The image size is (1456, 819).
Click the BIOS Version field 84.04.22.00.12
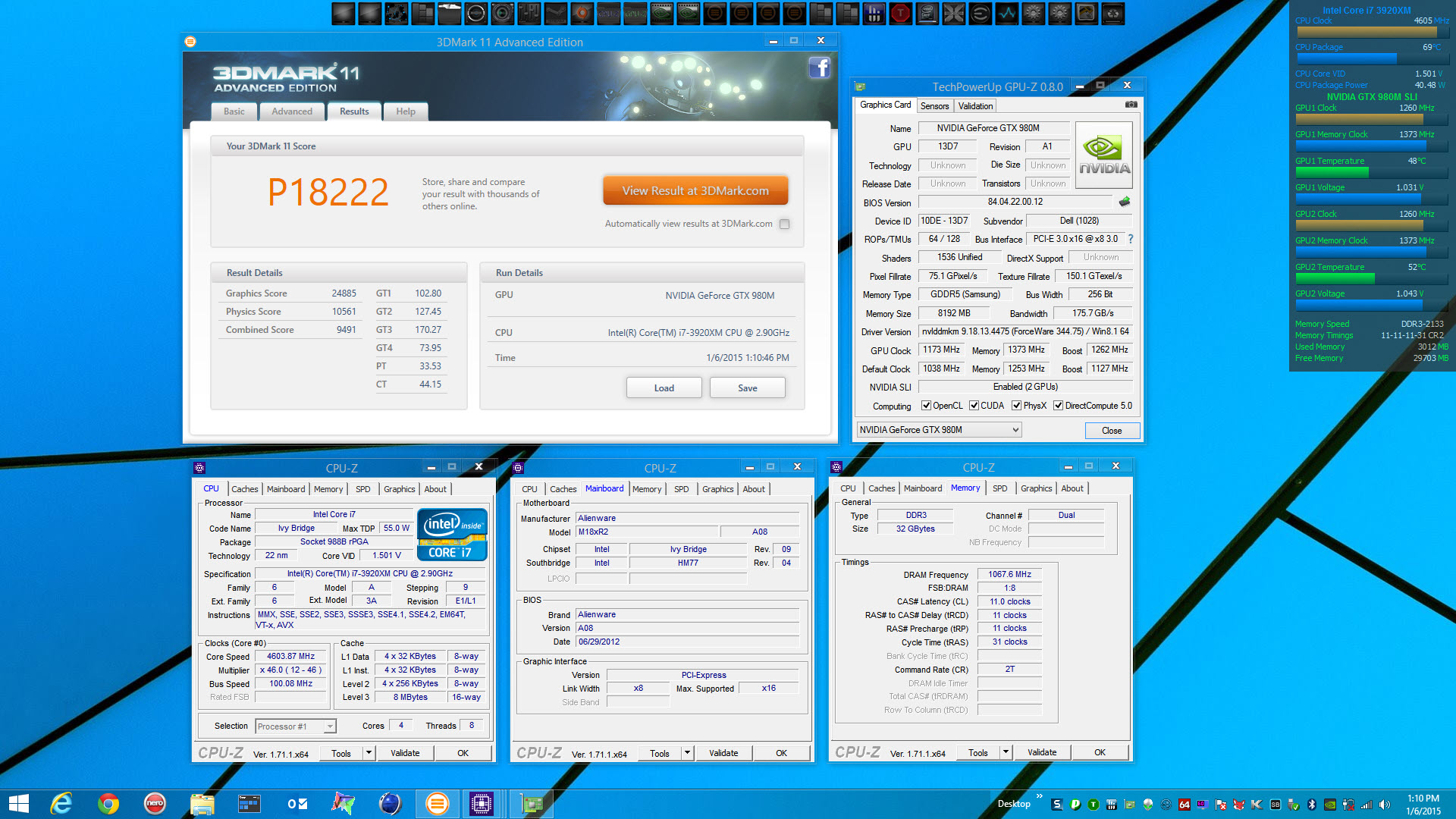[1015, 202]
